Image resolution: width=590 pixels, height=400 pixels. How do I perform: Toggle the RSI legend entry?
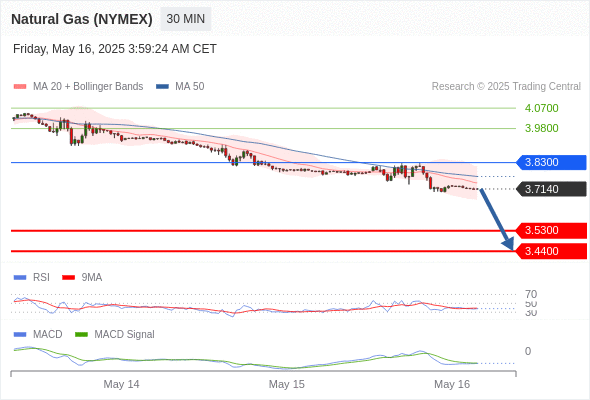[32, 277]
